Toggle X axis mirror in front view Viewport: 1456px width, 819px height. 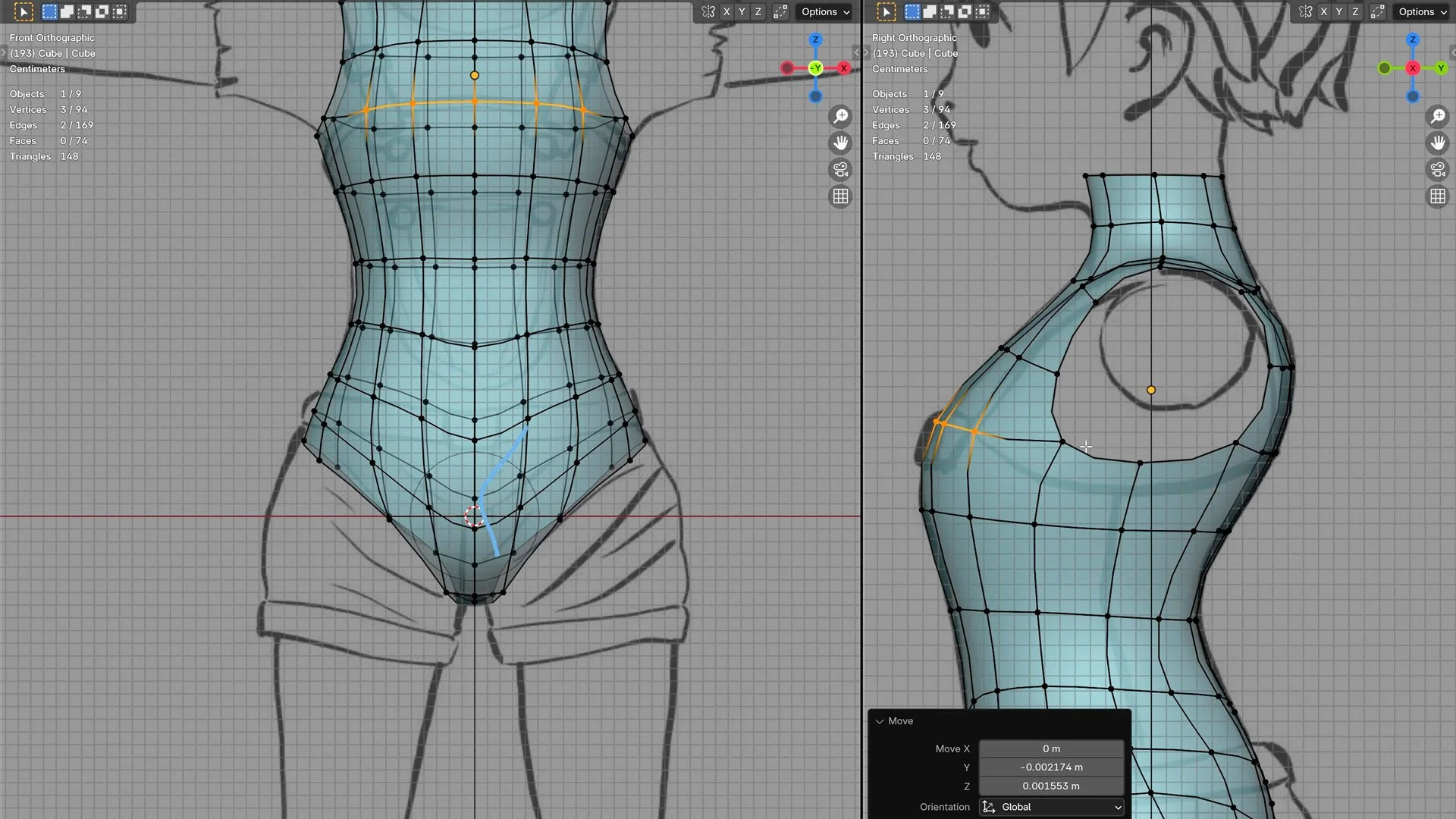coord(726,11)
